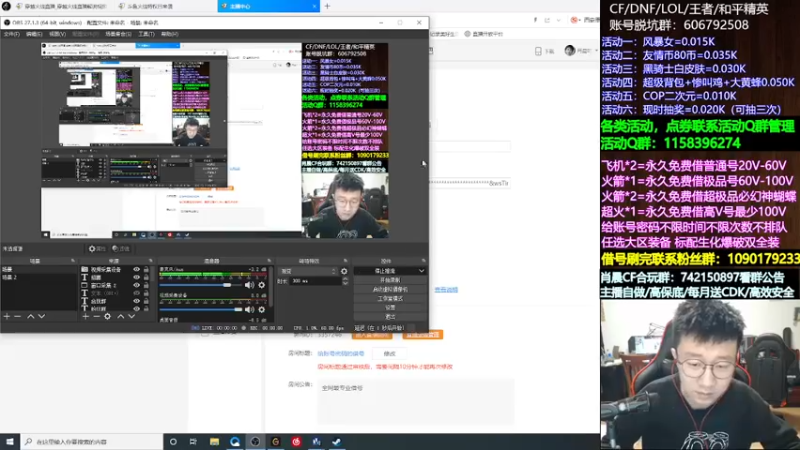Open settings gear of the second mixer channel
This screenshot has height=450, width=800.
262,309
